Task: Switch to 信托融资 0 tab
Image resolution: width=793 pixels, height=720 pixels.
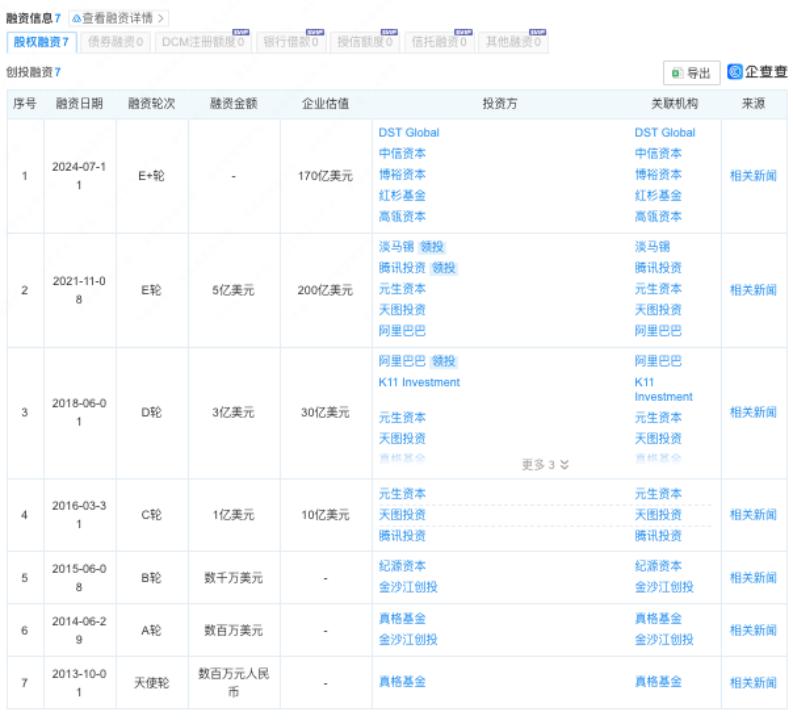Action: (x=438, y=42)
